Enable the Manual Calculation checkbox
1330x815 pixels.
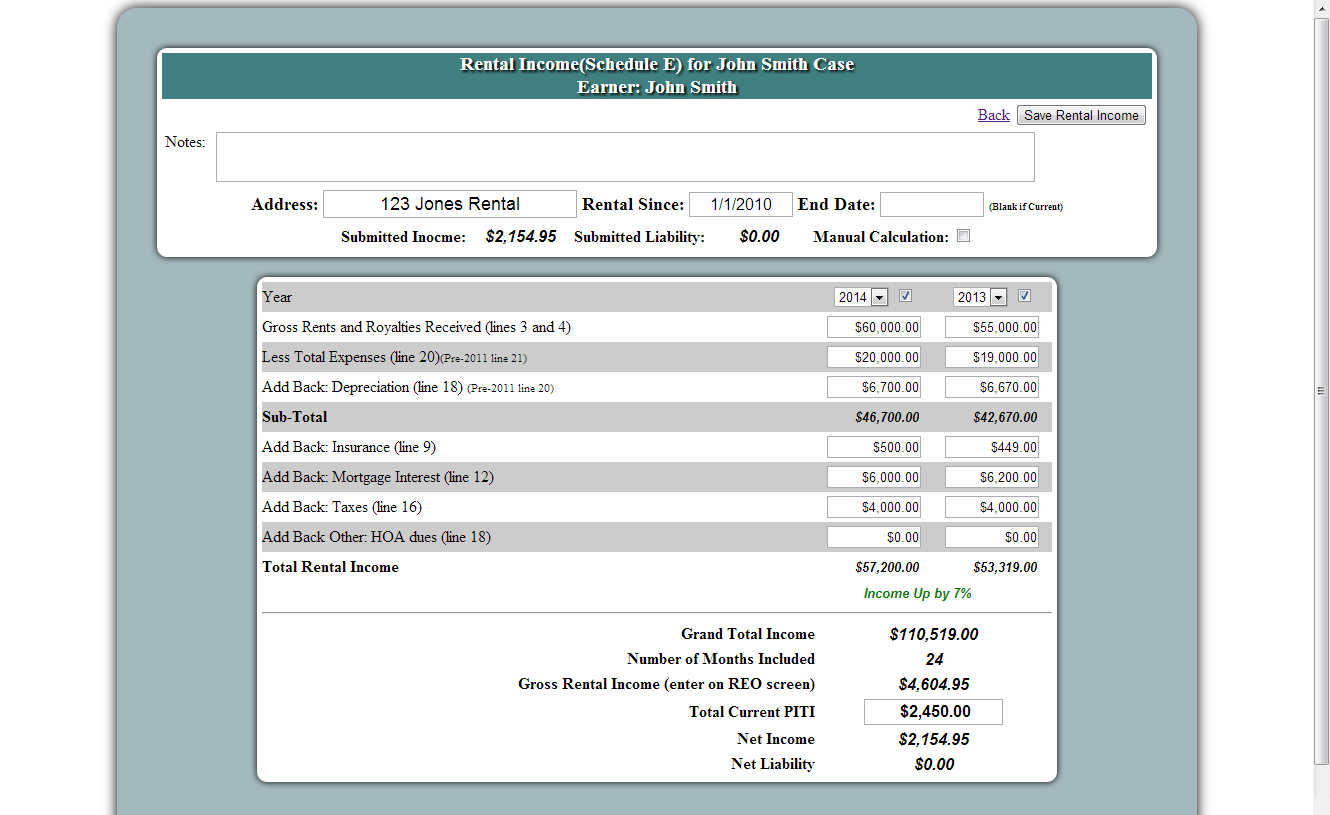tap(963, 235)
